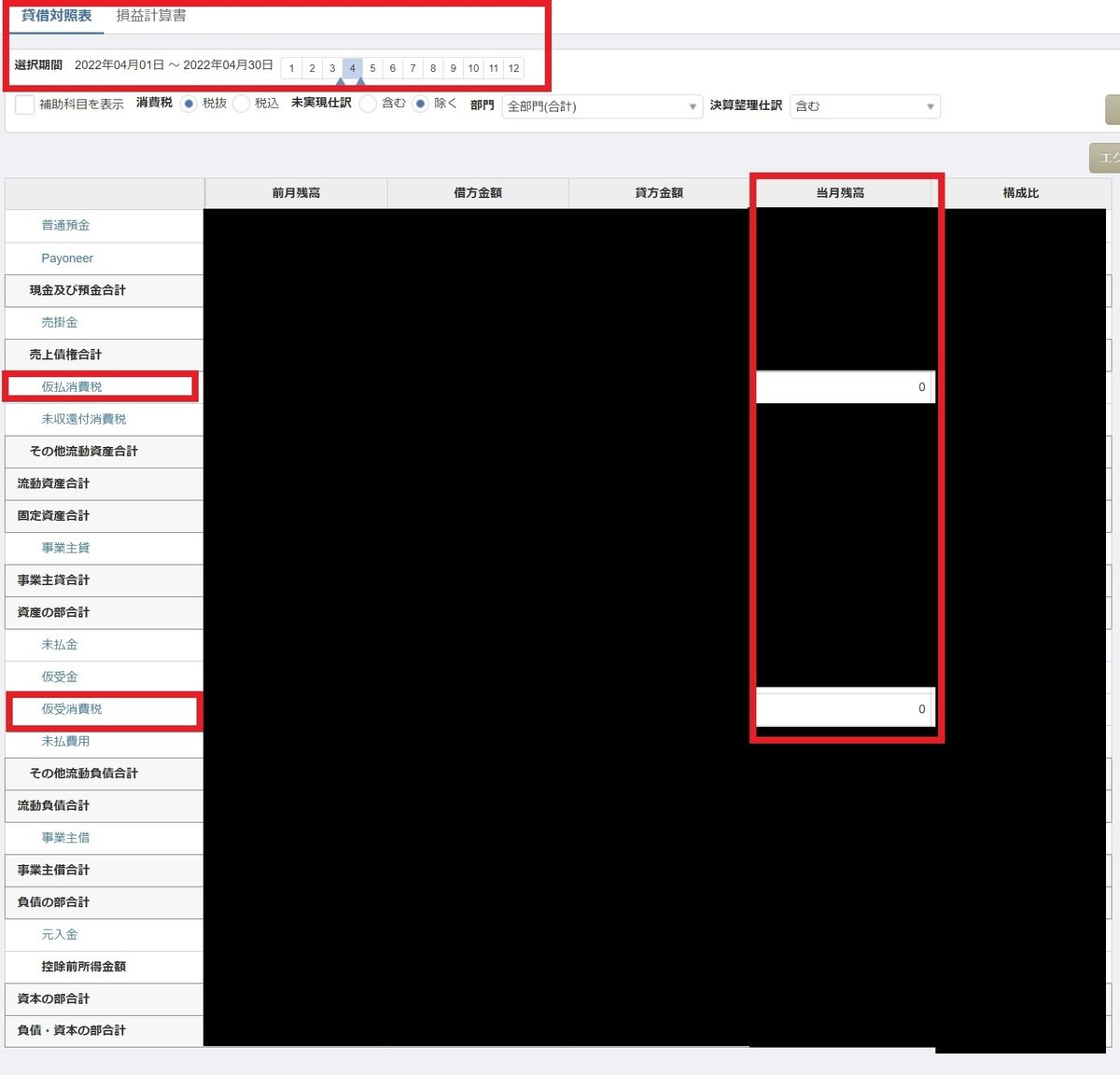Image resolution: width=1120 pixels, height=1075 pixels.
Task: Open the 事業主借 account link
Action: (x=65, y=838)
